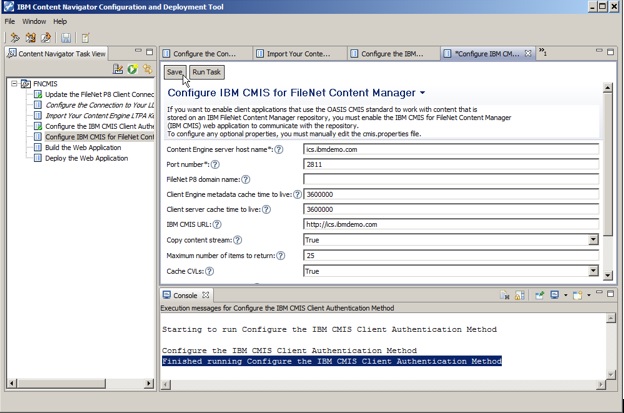624x413 pixels.
Task: Switch to the 'Configure the IBM...' tab
Action: click(x=392, y=54)
